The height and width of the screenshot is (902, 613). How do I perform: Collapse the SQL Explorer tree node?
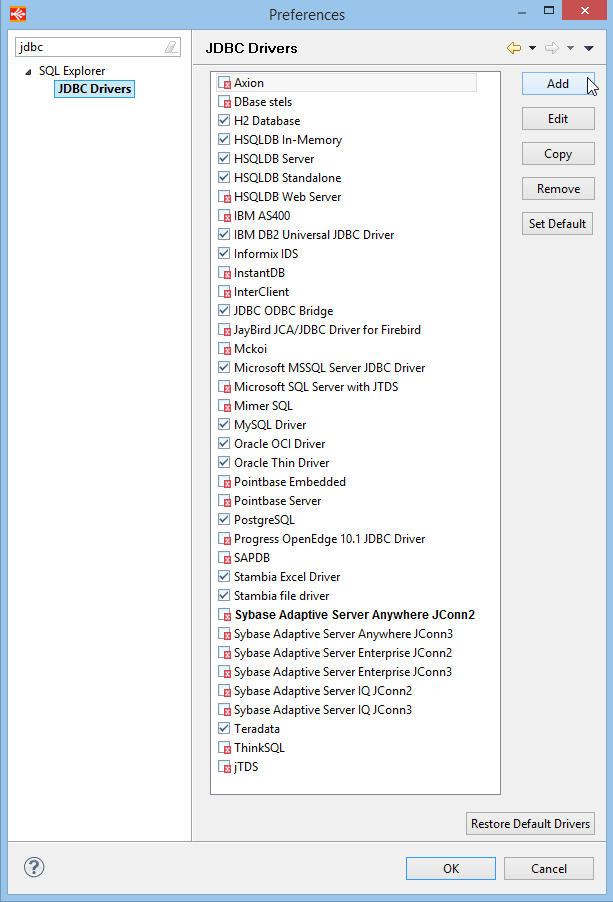pyautogui.click(x=28, y=72)
